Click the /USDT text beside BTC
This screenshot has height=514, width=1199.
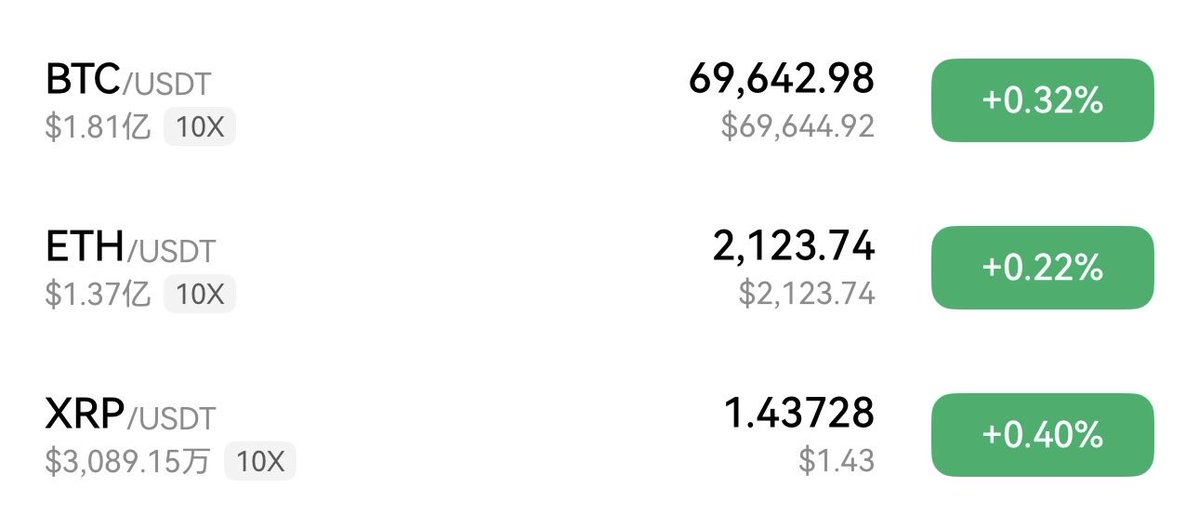click(167, 82)
